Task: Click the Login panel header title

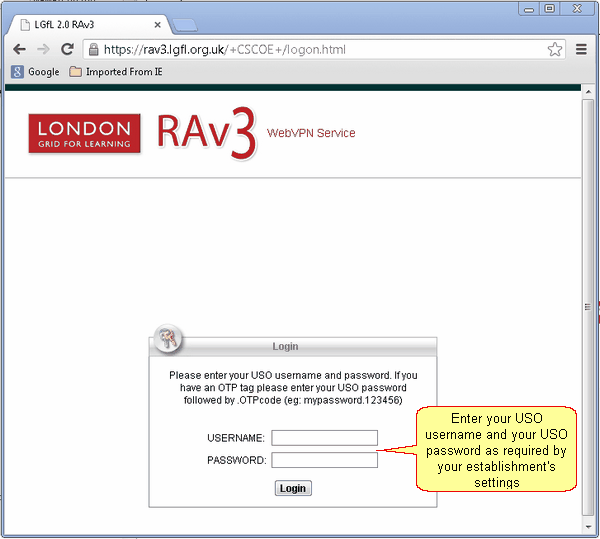Action: [285, 346]
